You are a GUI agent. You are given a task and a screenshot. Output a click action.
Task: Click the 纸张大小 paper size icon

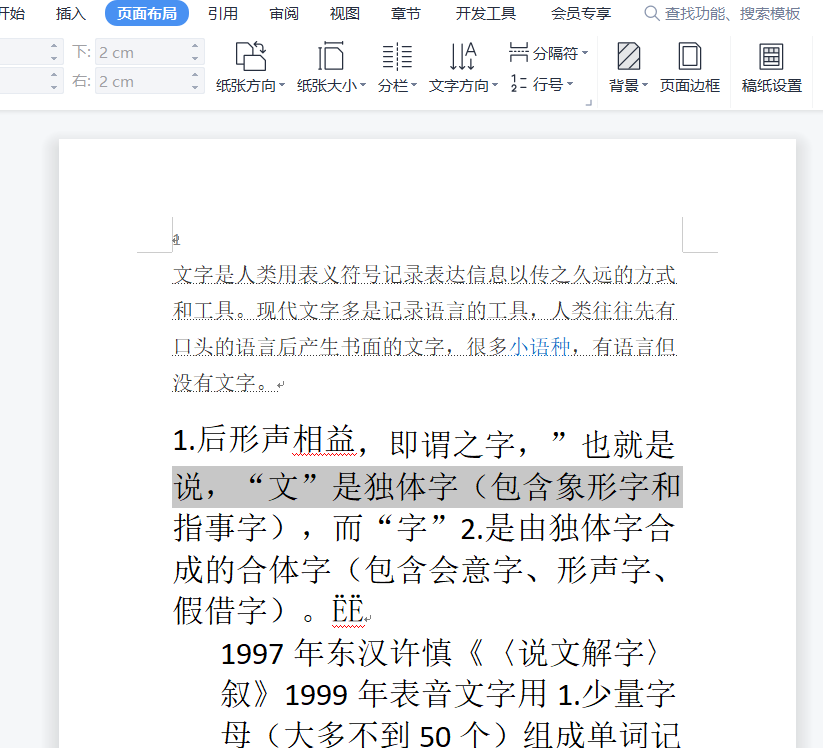331,56
